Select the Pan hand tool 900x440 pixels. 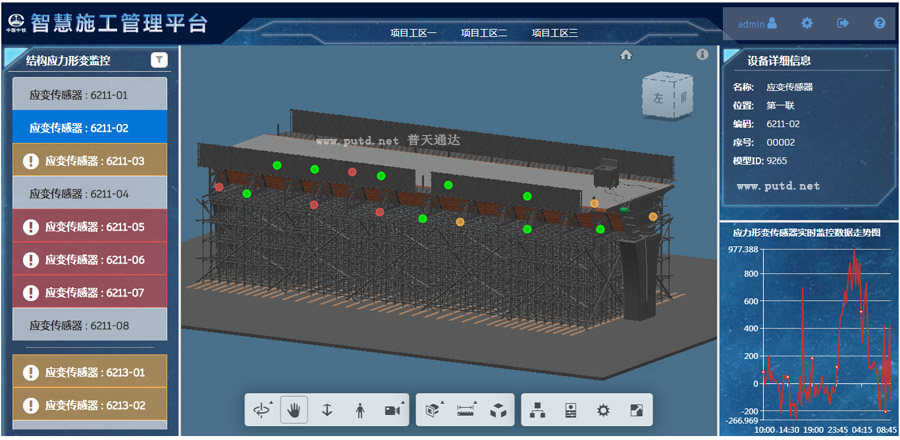(x=294, y=410)
